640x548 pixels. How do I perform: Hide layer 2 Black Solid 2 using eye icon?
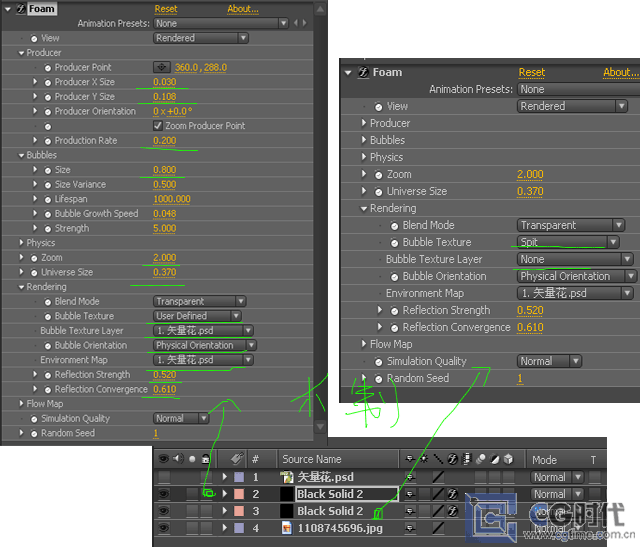click(163, 494)
